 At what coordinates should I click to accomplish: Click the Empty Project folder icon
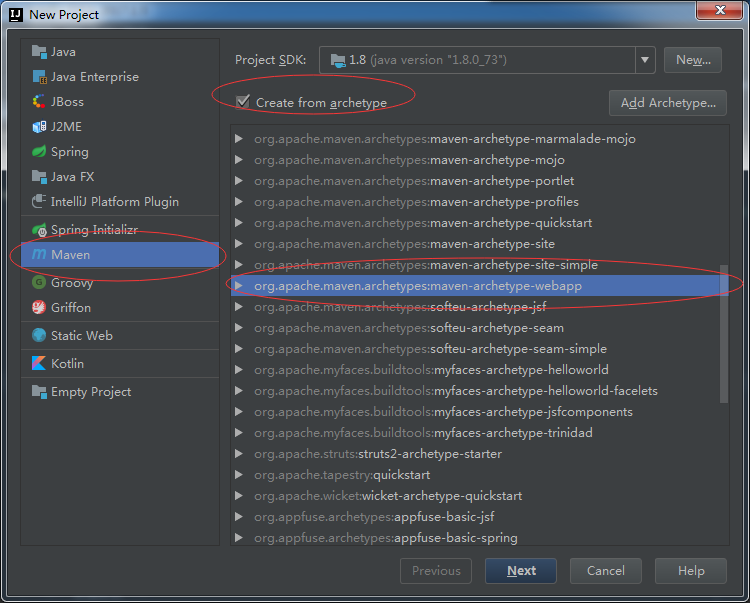(x=39, y=391)
